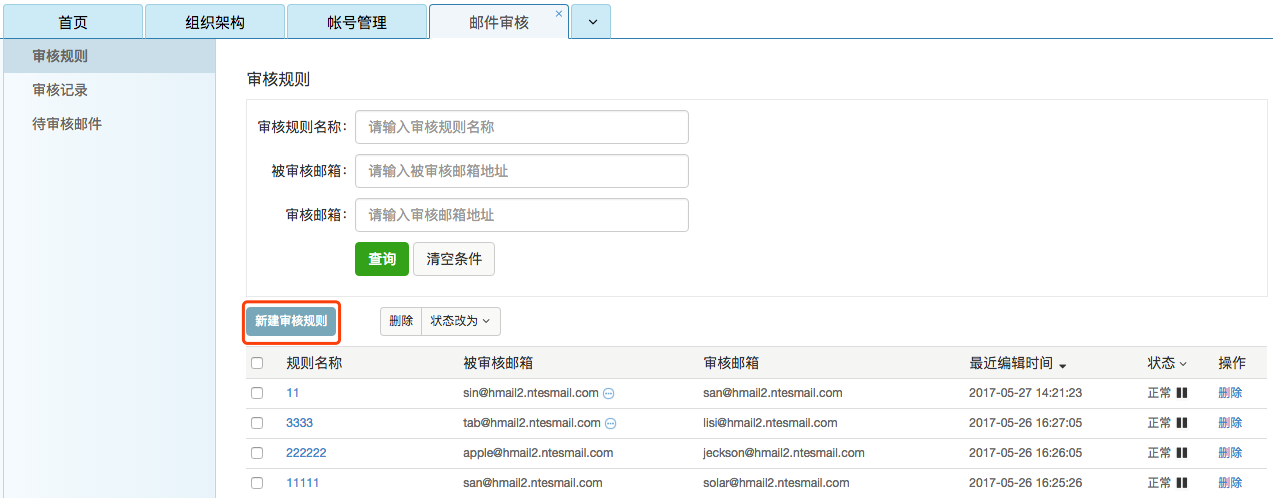Click the 新建审核规则 button
The height and width of the screenshot is (498, 1273).
290,321
